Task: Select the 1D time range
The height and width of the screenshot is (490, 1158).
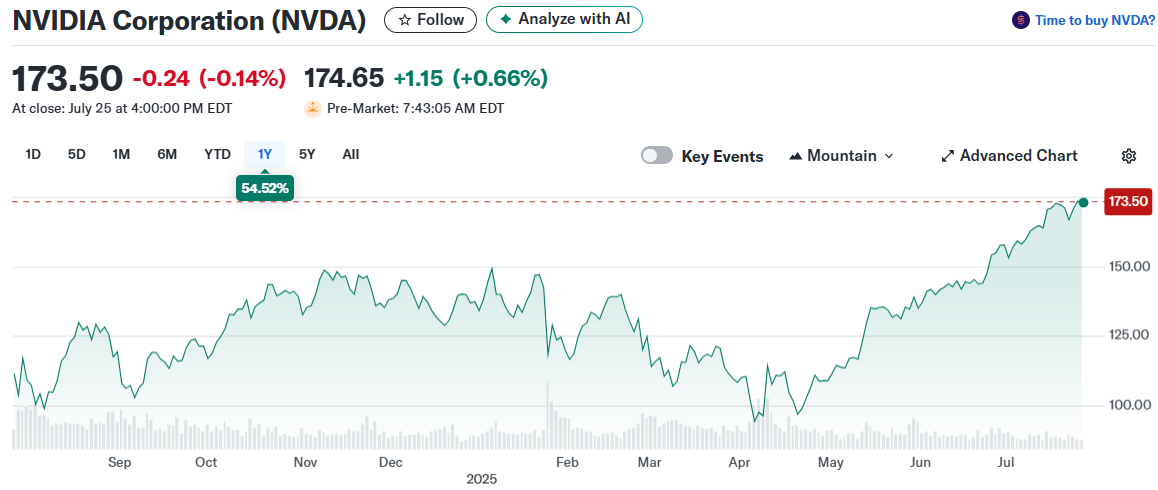Action: click(32, 154)
